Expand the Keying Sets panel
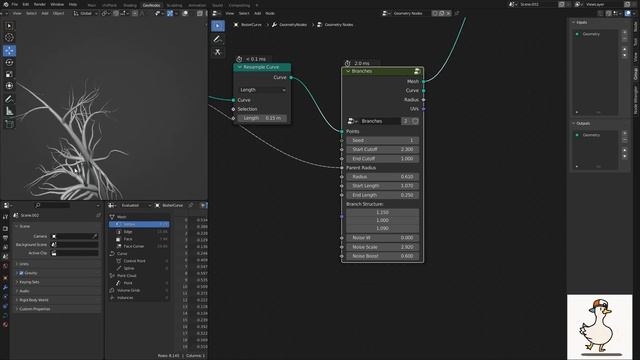 58,282
